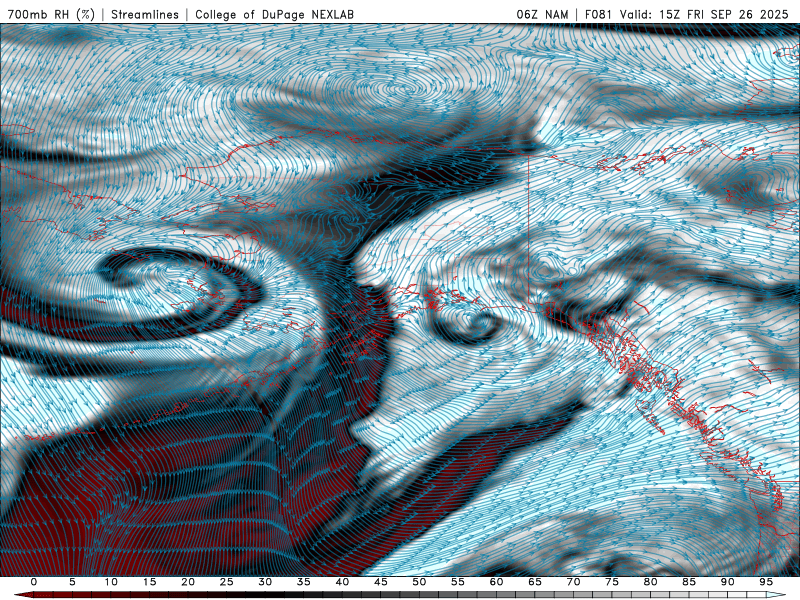
Task: Click the "700mb RH (%)" title text
Action: pos(52,14)
